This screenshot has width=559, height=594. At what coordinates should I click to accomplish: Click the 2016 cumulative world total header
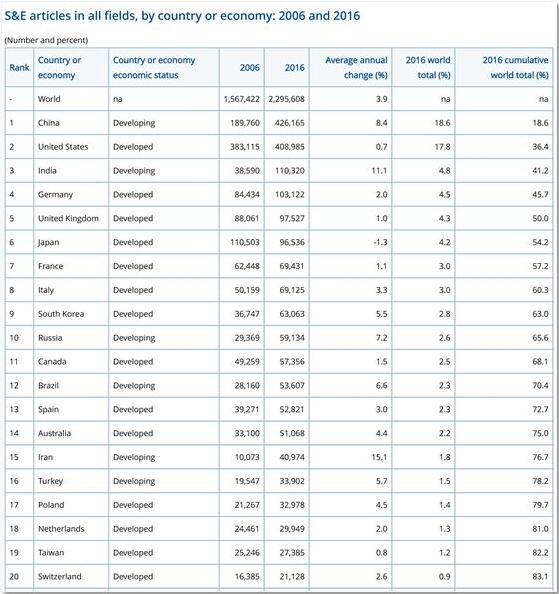pyautogui.click(x=515, y=67)
